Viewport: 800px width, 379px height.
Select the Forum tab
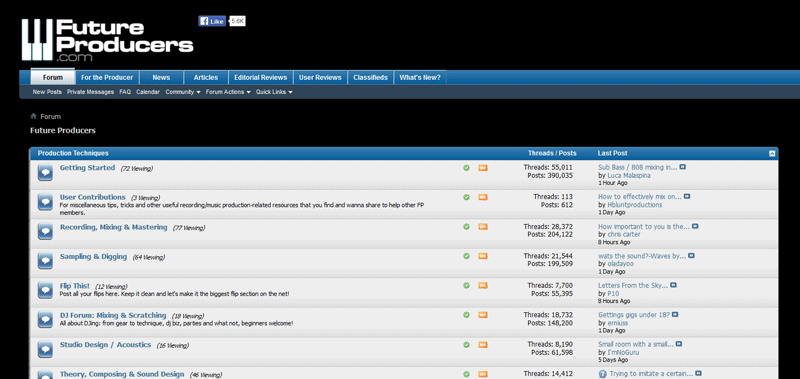[53, 78]
